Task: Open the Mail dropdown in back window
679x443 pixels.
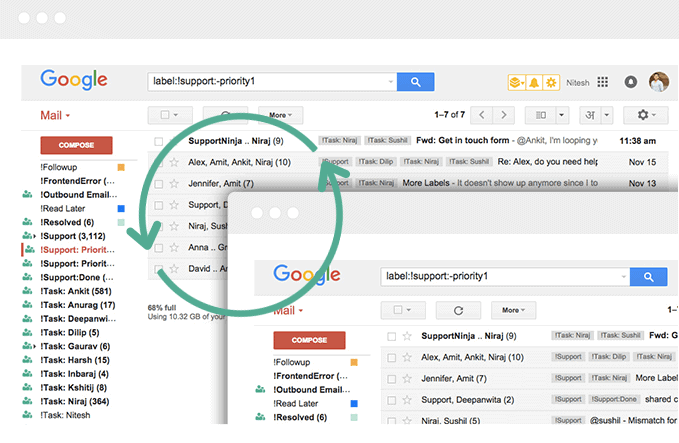Action: (55, 115)
